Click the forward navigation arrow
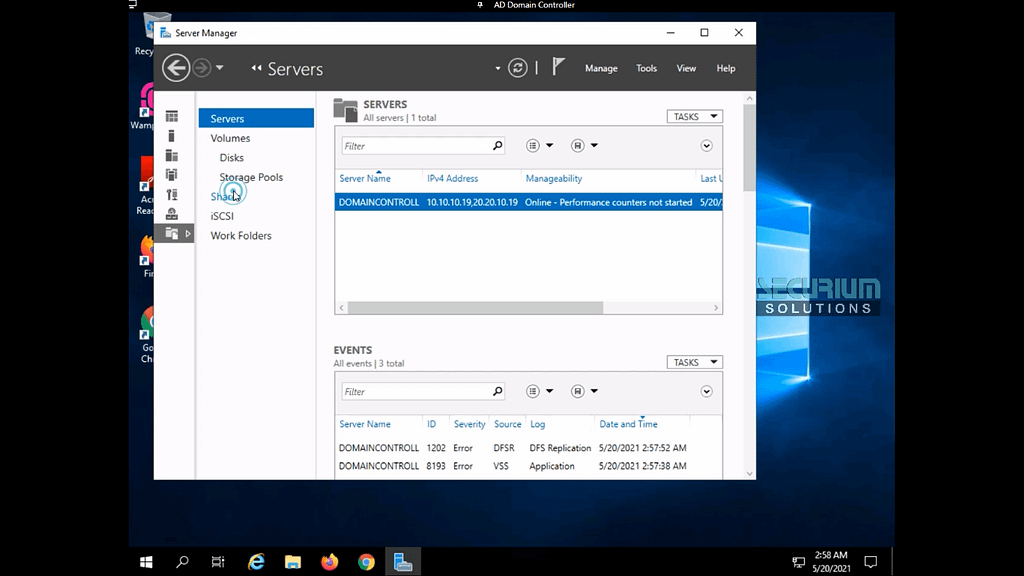The width and height of the screenshot is (1024, 576). pyautogui.click(x=202, y=68)
